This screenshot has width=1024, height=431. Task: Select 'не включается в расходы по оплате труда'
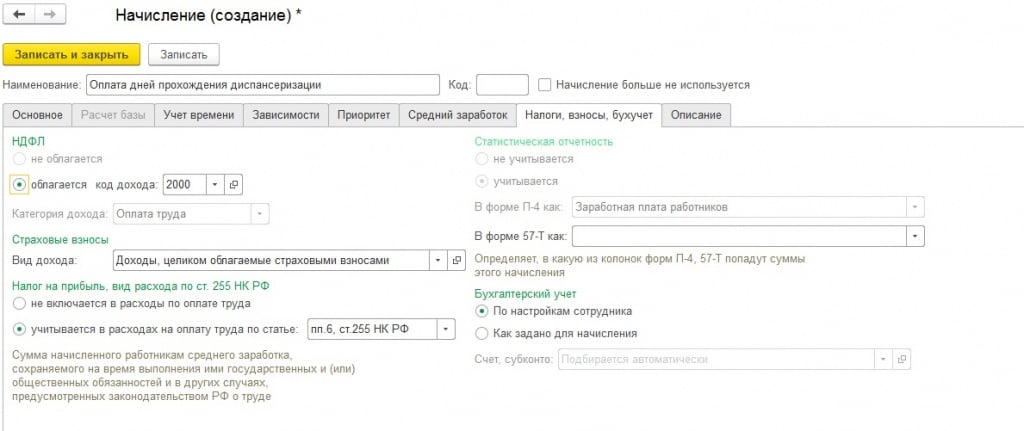[19, 303]
